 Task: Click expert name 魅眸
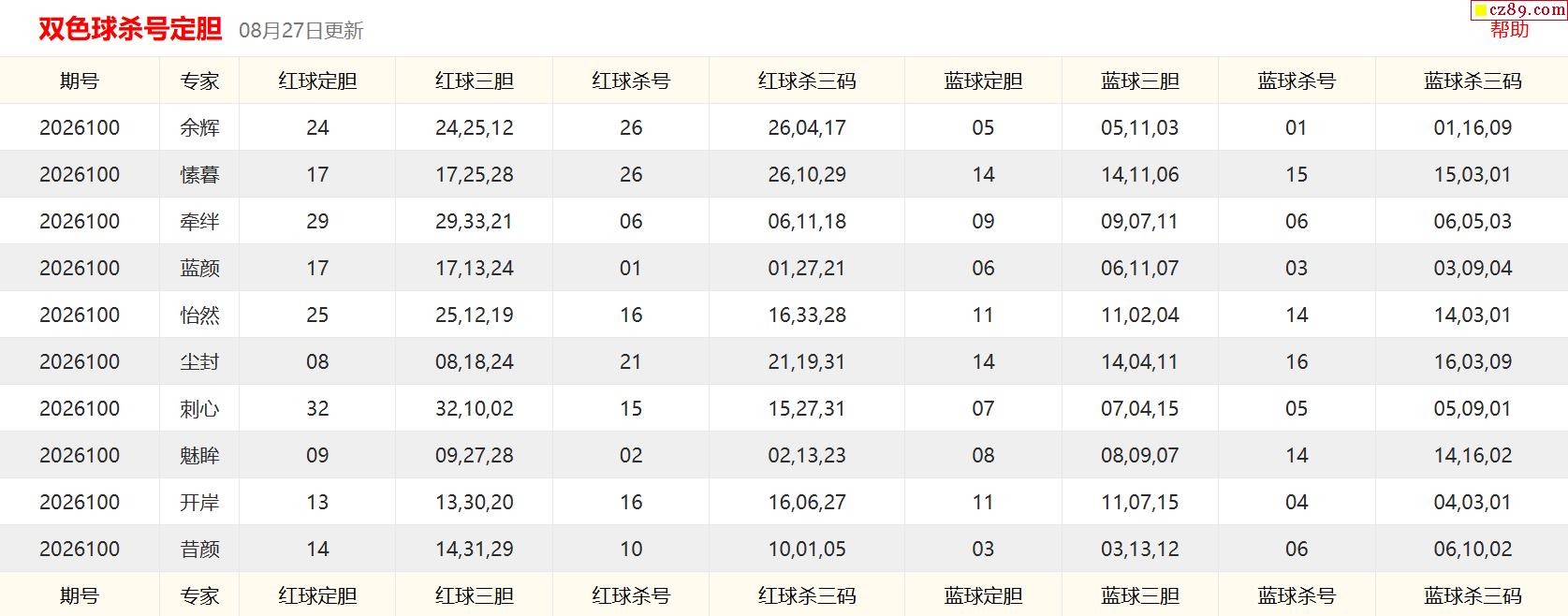click(199, 456)
